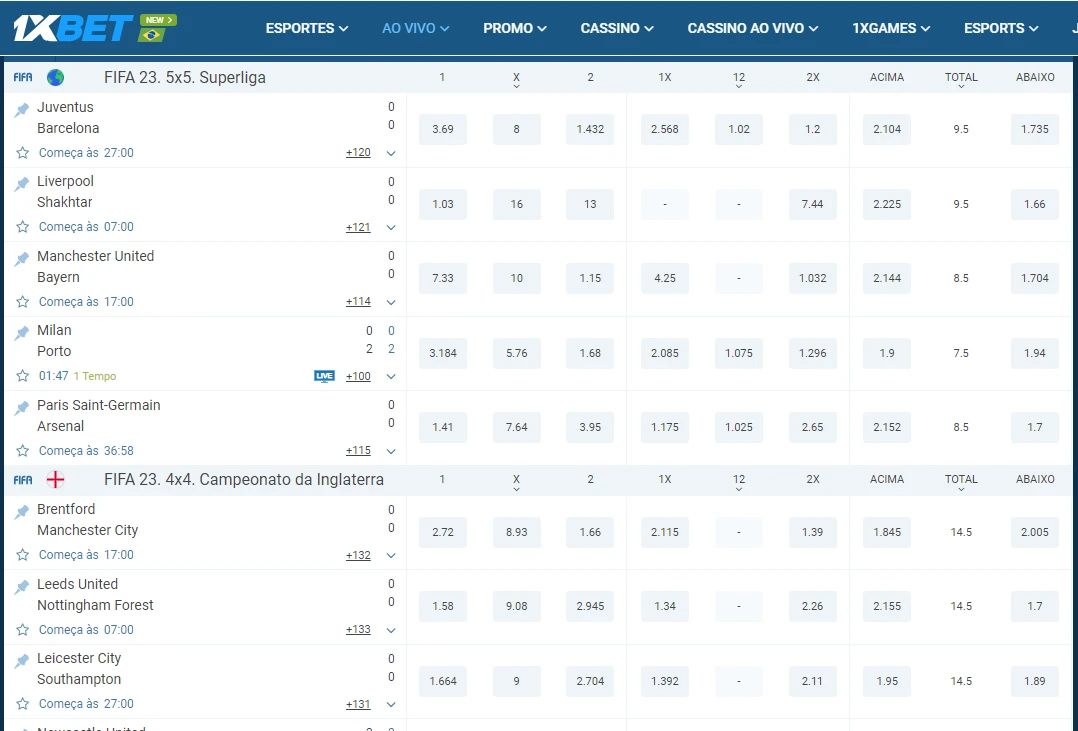This screenshot has width=1078, height=731.
Task: Open the CASSINO AO VIVO menu
Action: [752, 28]
